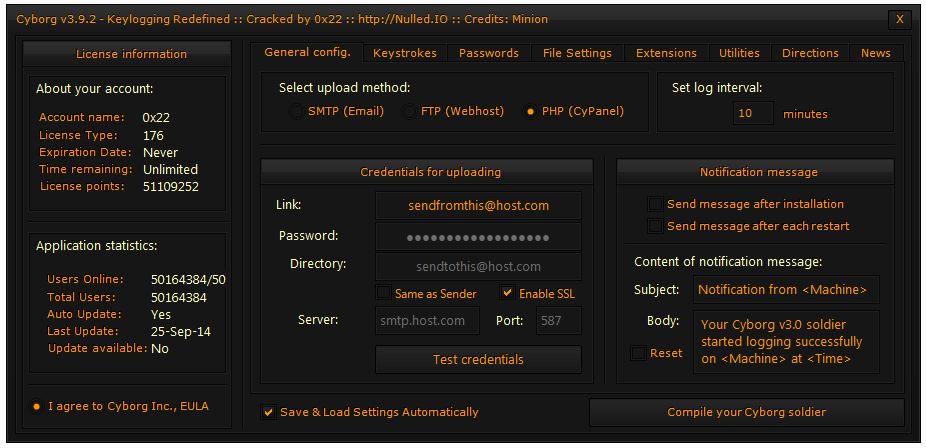Click the License points value 51109252

click(171, 187)
